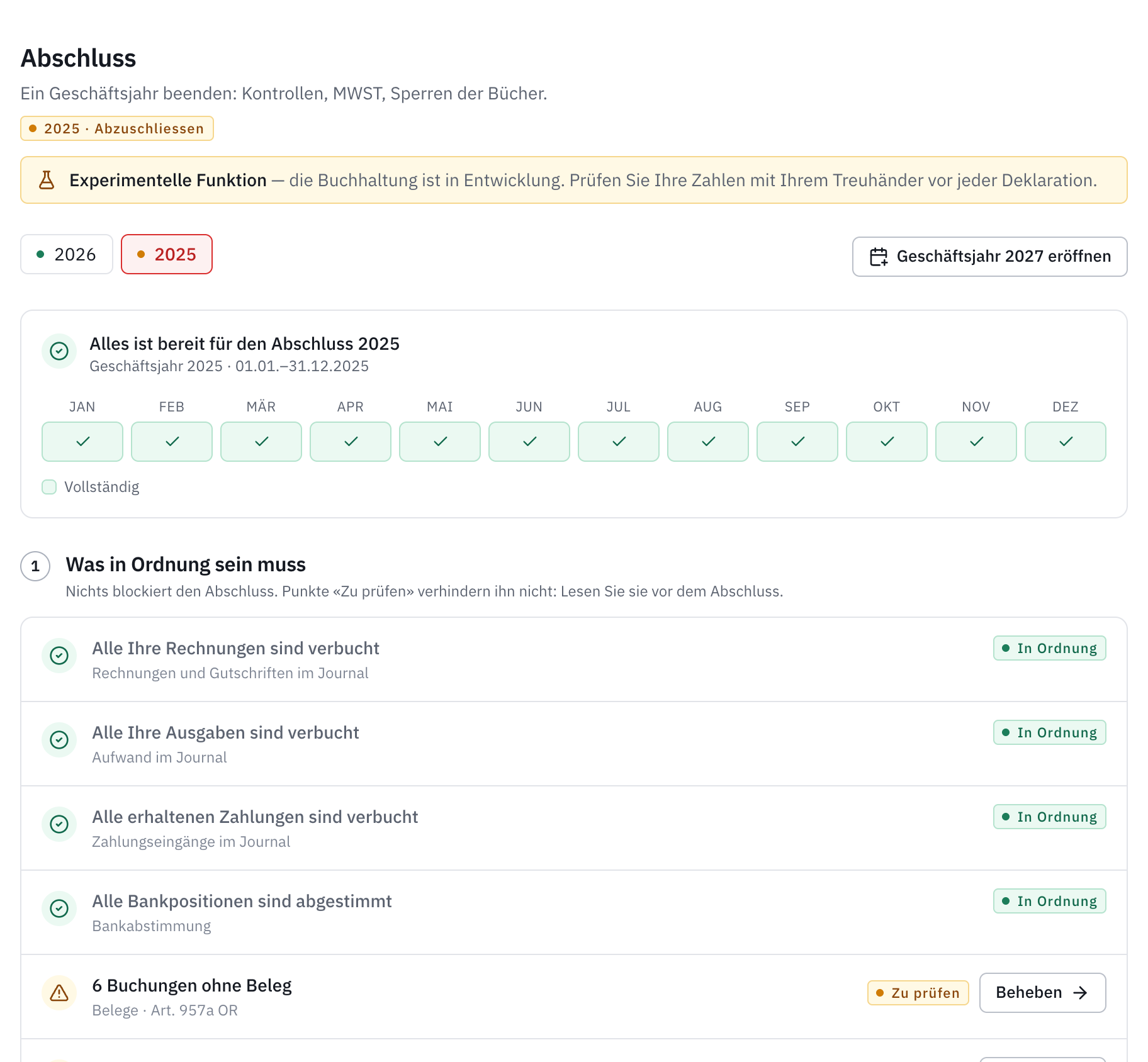The image size is (1148, 1062).
Task: Click the check icon for 'Alle erhaltenen Zahlungen'
Action: coord(59,824)
